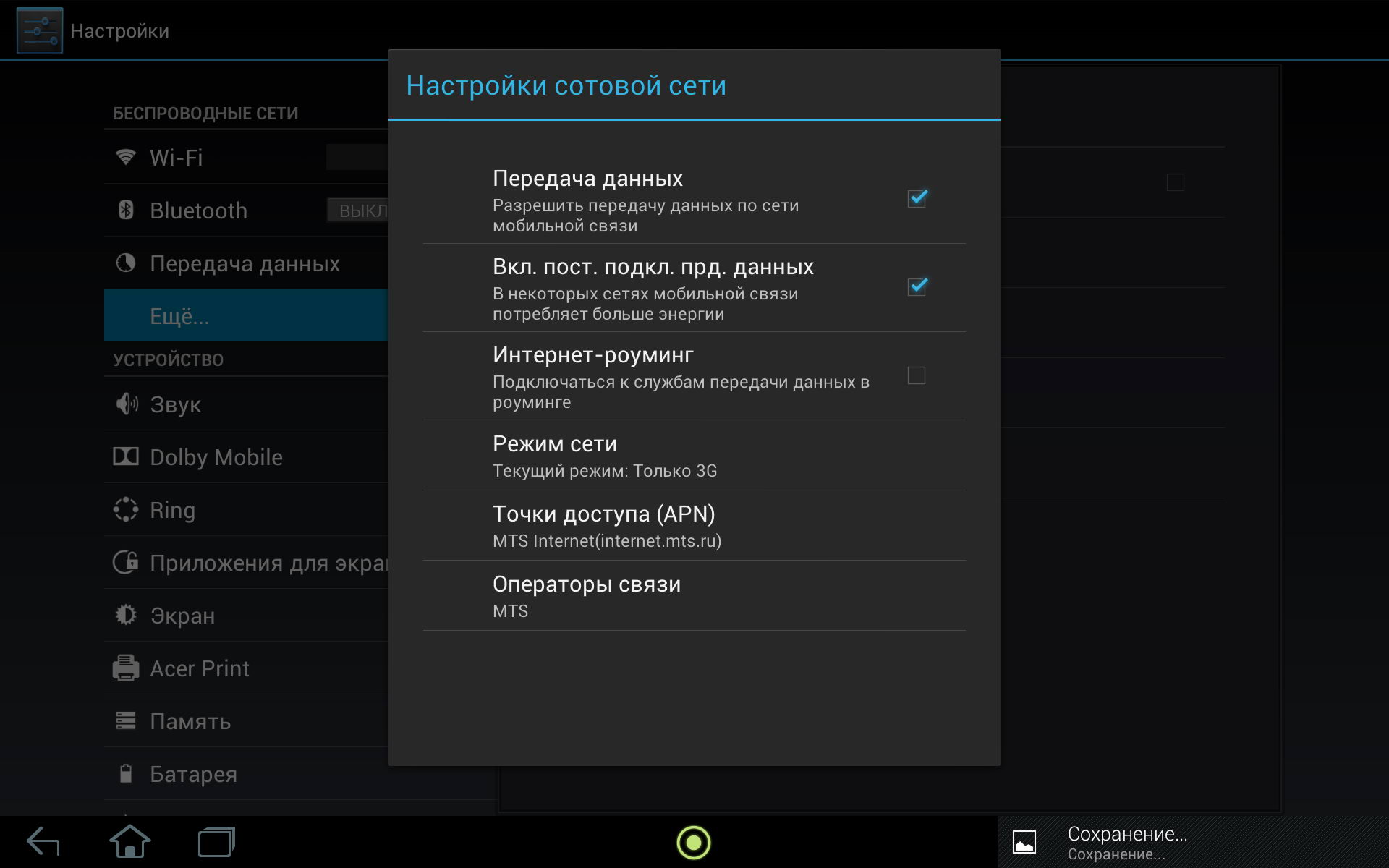The image size is (1389, 868).
Task: Tap Настройки title in top bar
Action: (x=119, y=31)
